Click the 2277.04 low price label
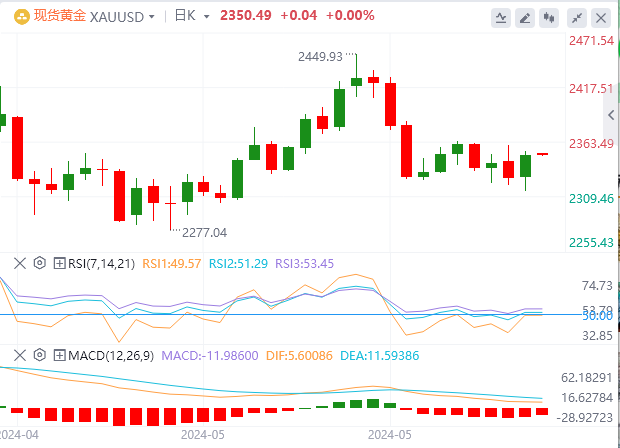The width and height of the screenshot is (620, 448). pos(203,232)
